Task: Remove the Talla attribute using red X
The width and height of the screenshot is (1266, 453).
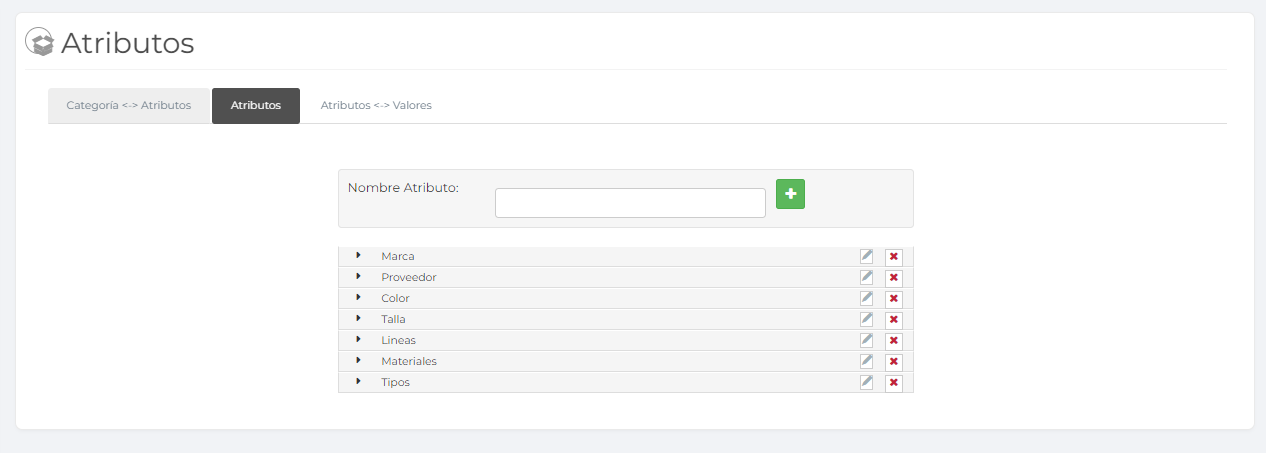Action: tap(893, 320)
